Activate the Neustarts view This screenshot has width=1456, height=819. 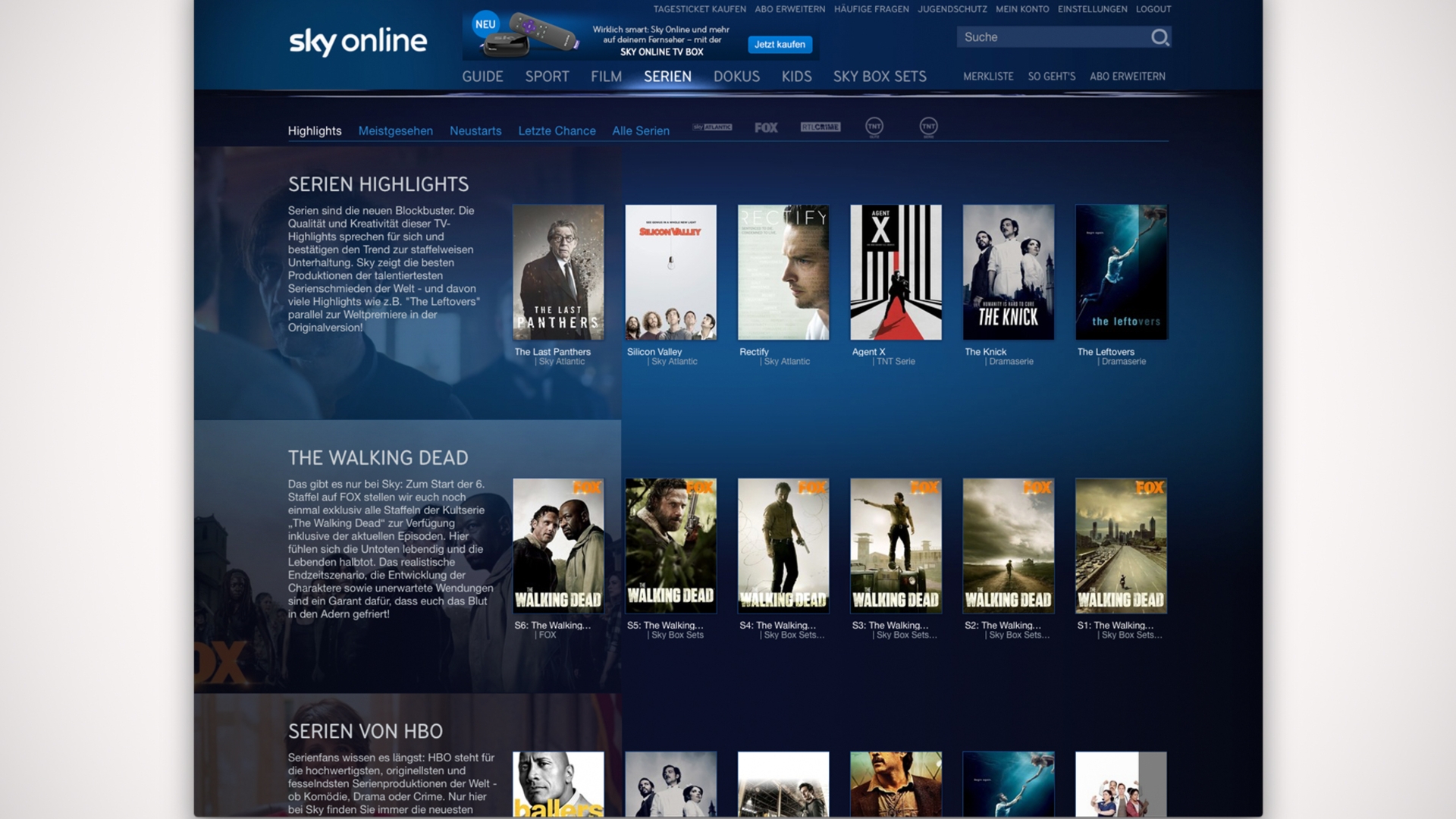click(475, 130)
